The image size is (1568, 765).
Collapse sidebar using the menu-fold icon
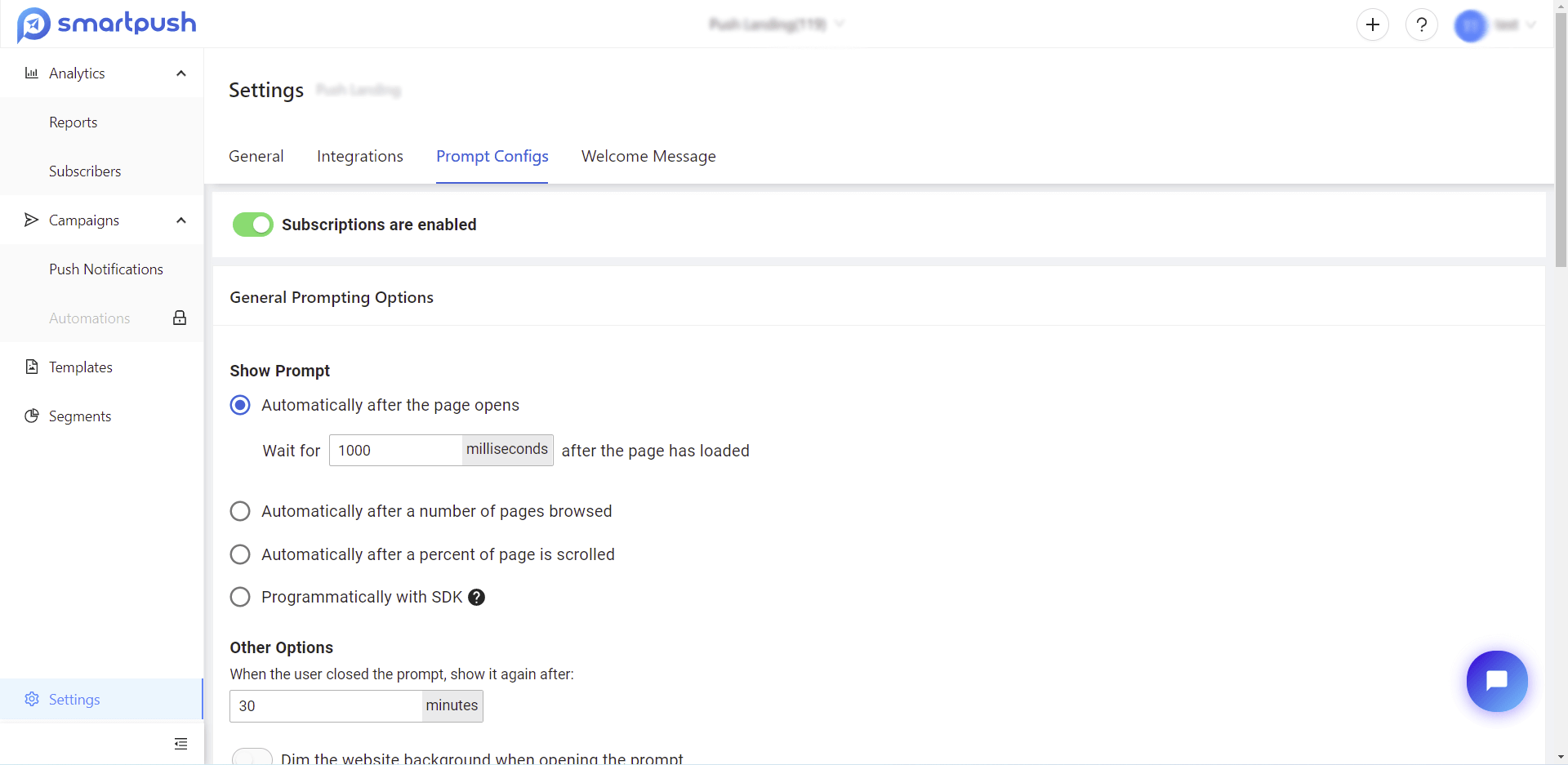180,744
